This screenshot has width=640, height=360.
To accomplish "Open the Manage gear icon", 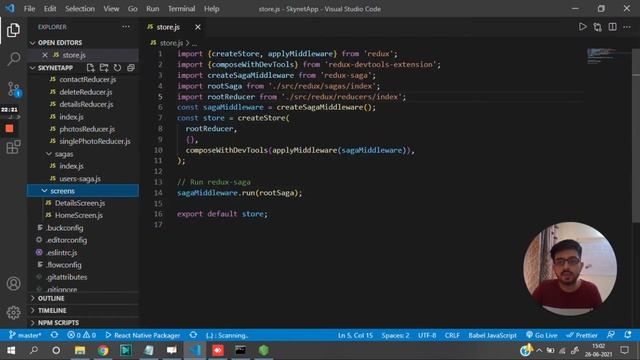I will click(13, 312).
